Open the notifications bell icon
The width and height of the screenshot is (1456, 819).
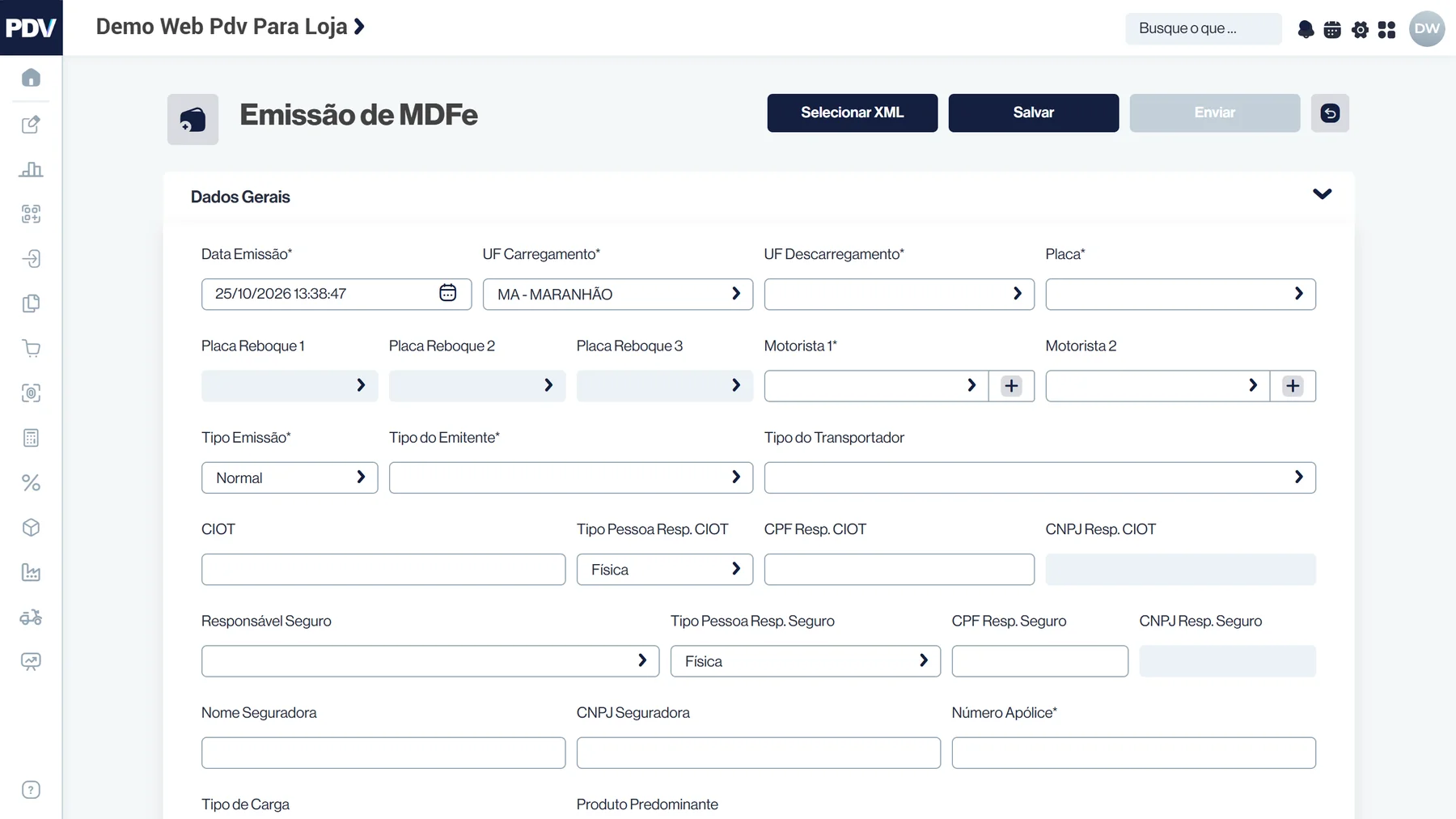pyautogui.click(x=1306, y=30)
